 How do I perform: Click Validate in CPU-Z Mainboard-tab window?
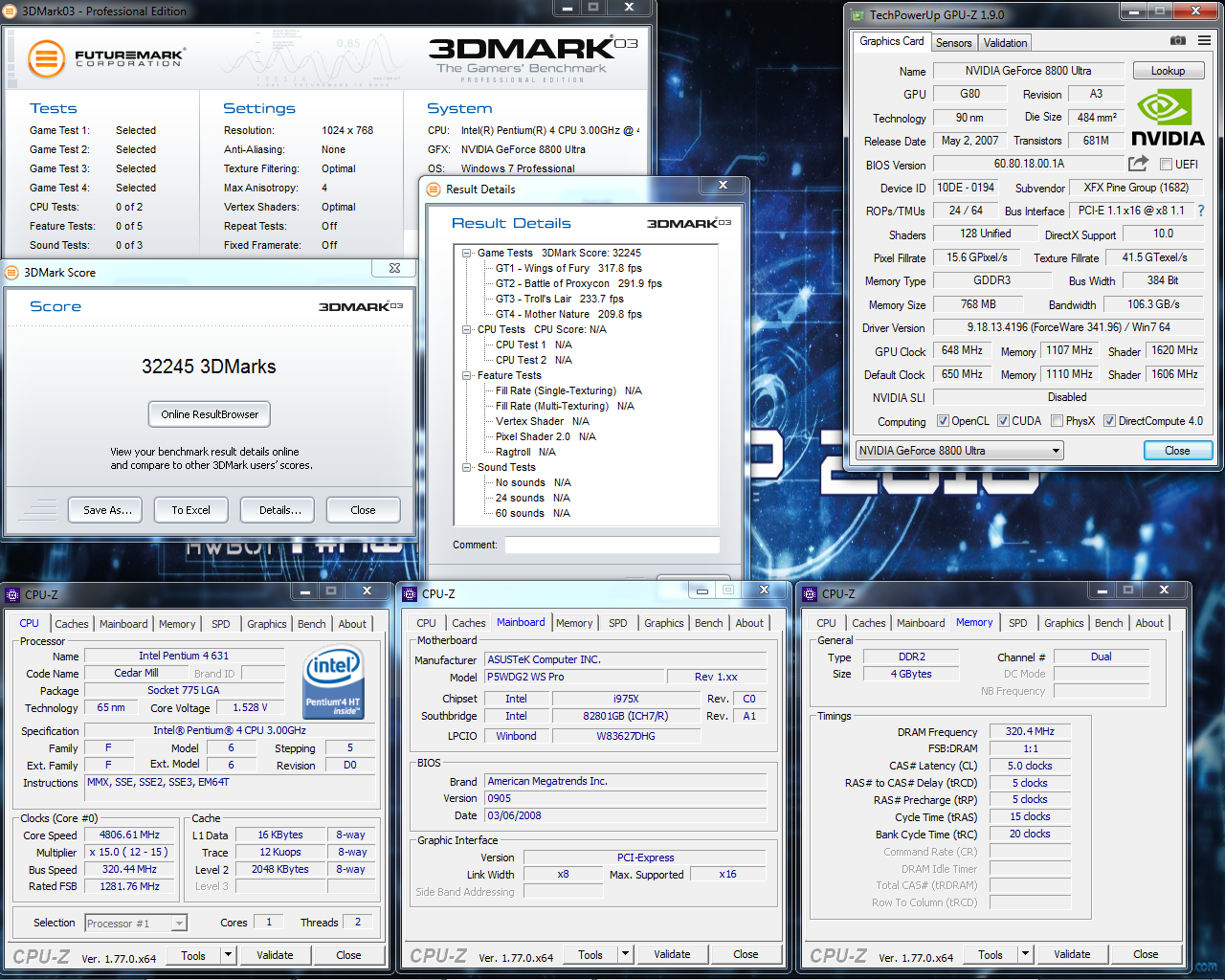tap(672, 954)
